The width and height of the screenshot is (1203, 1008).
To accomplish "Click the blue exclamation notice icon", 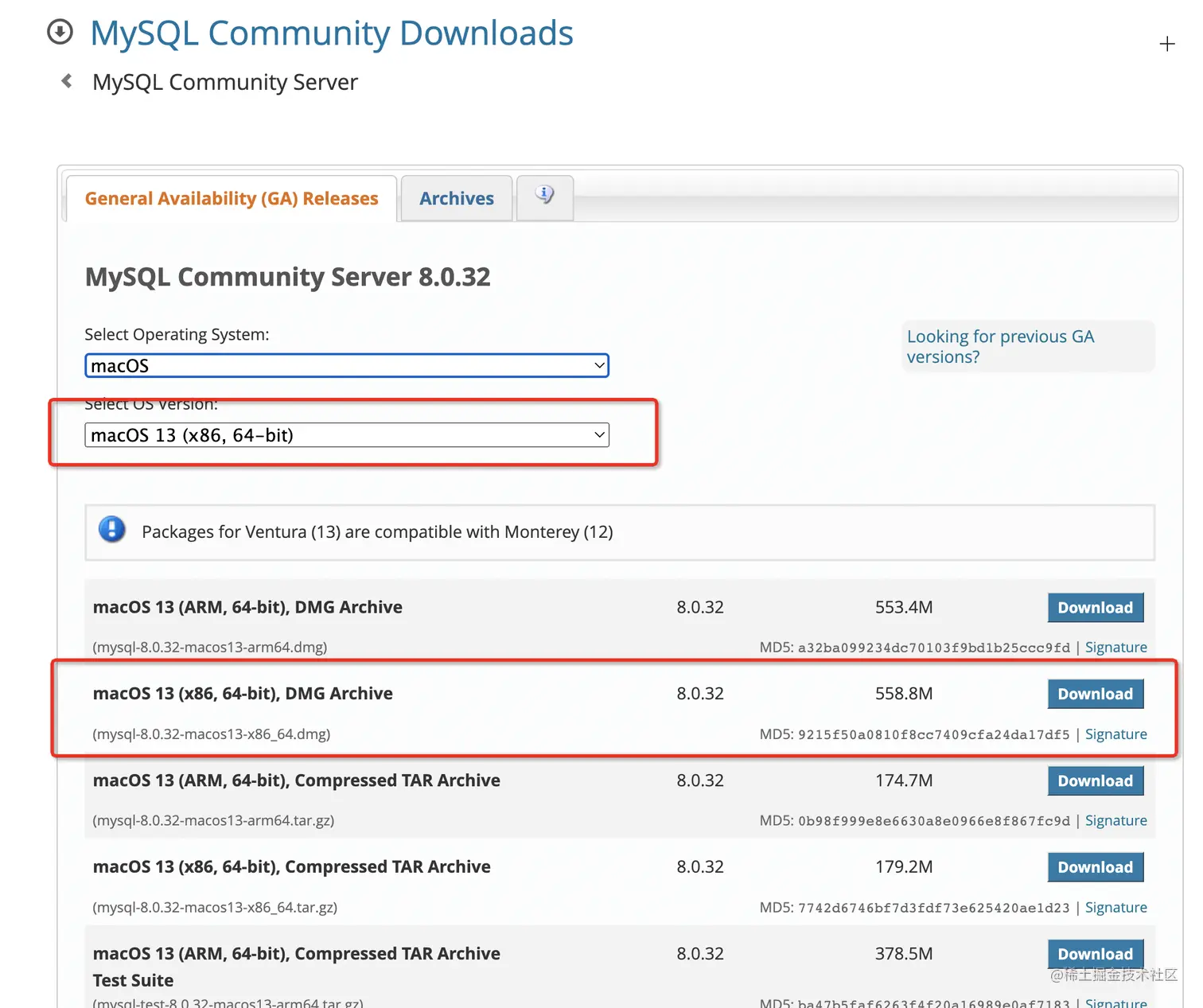I will click(112, 530).
